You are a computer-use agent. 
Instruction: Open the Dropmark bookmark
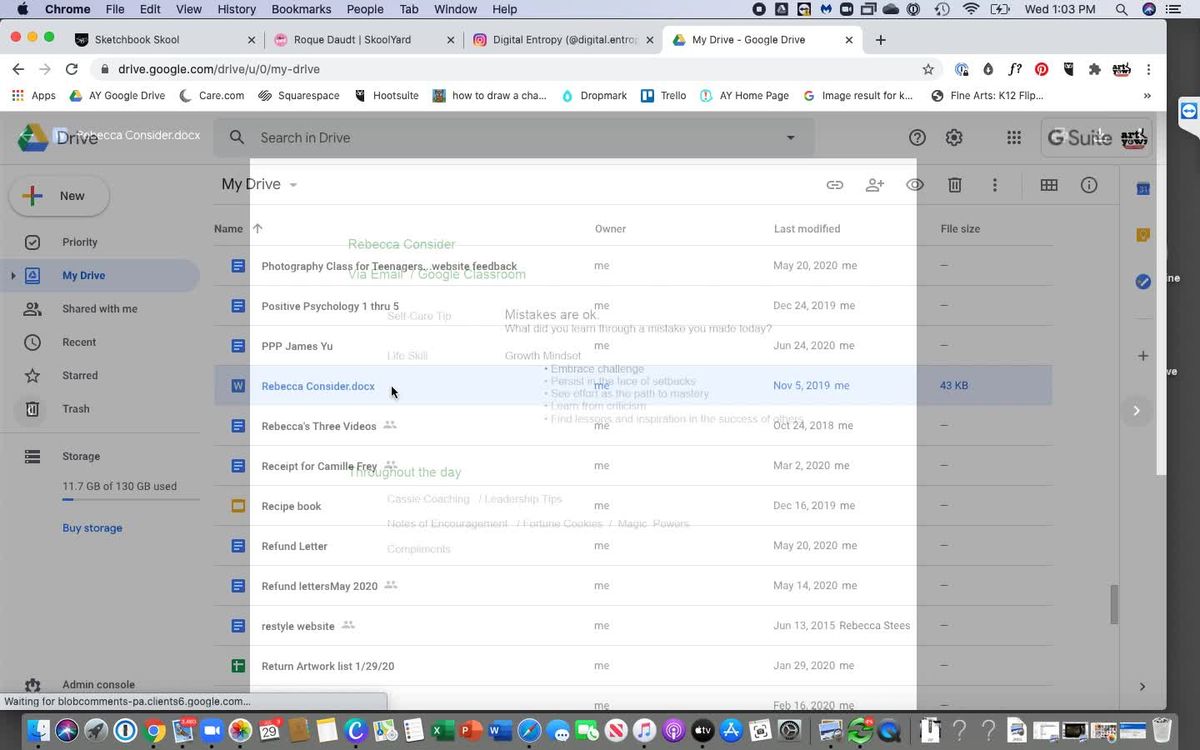594,96
